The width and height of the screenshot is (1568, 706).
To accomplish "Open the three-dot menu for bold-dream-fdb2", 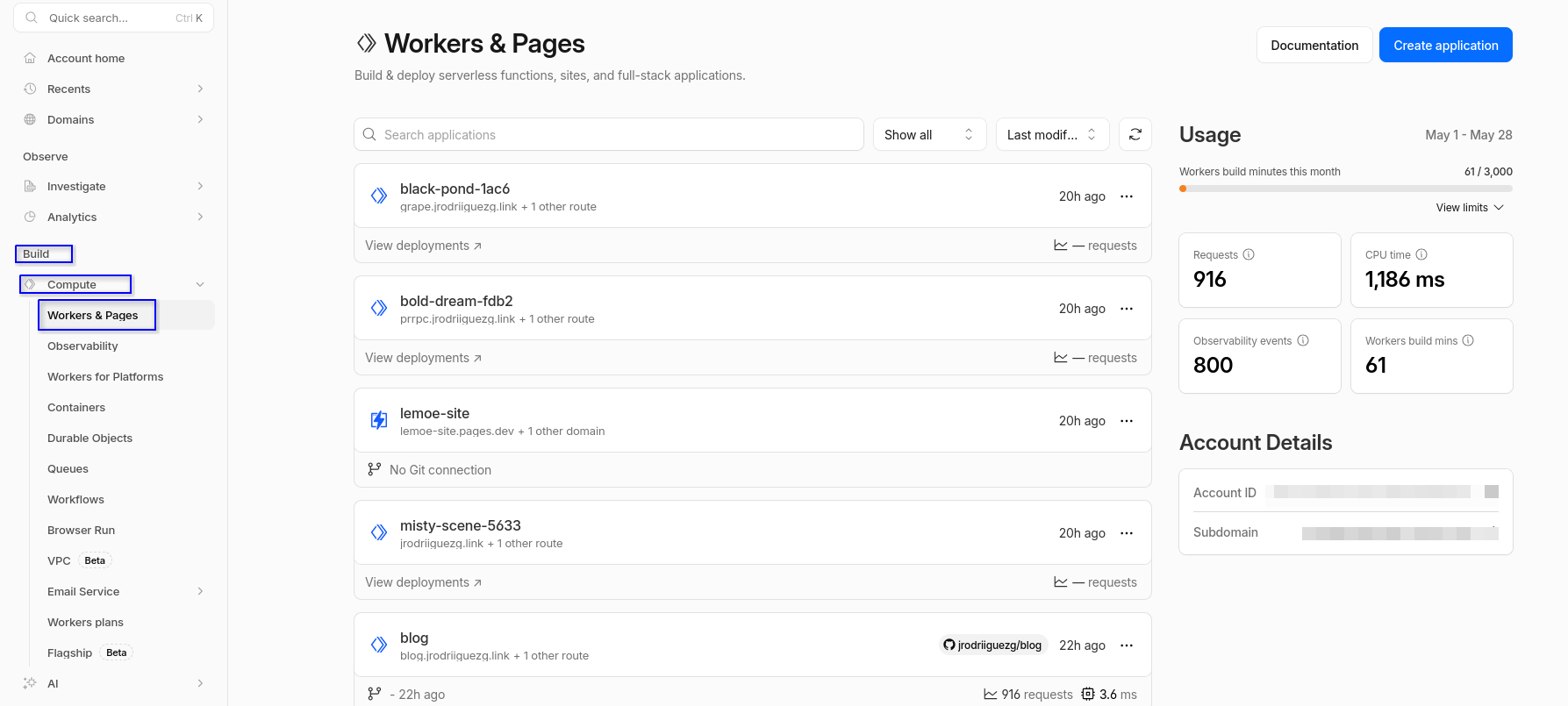I will tap(1127, 309).
